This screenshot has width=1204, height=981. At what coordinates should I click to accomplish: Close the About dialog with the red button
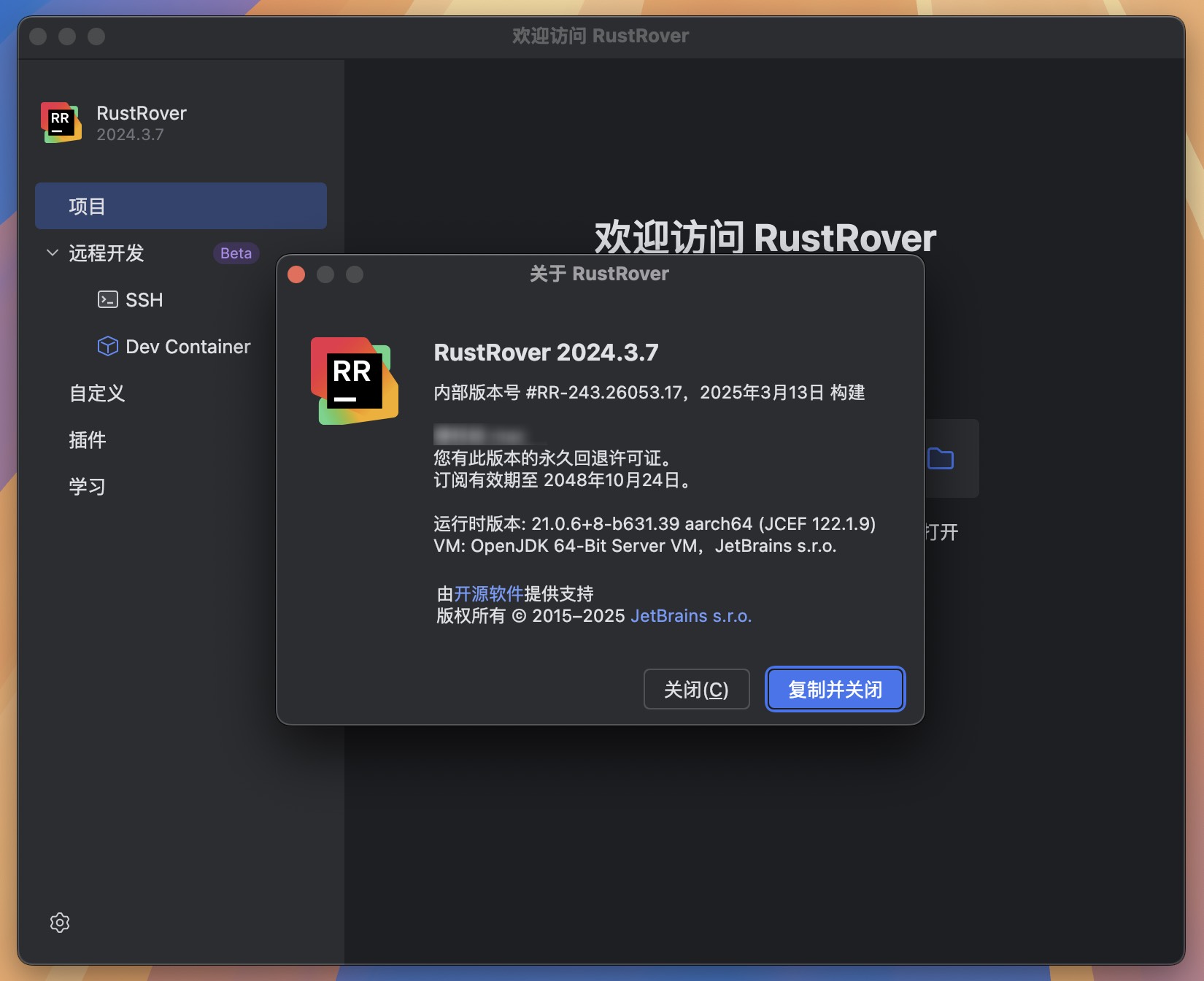296,274
